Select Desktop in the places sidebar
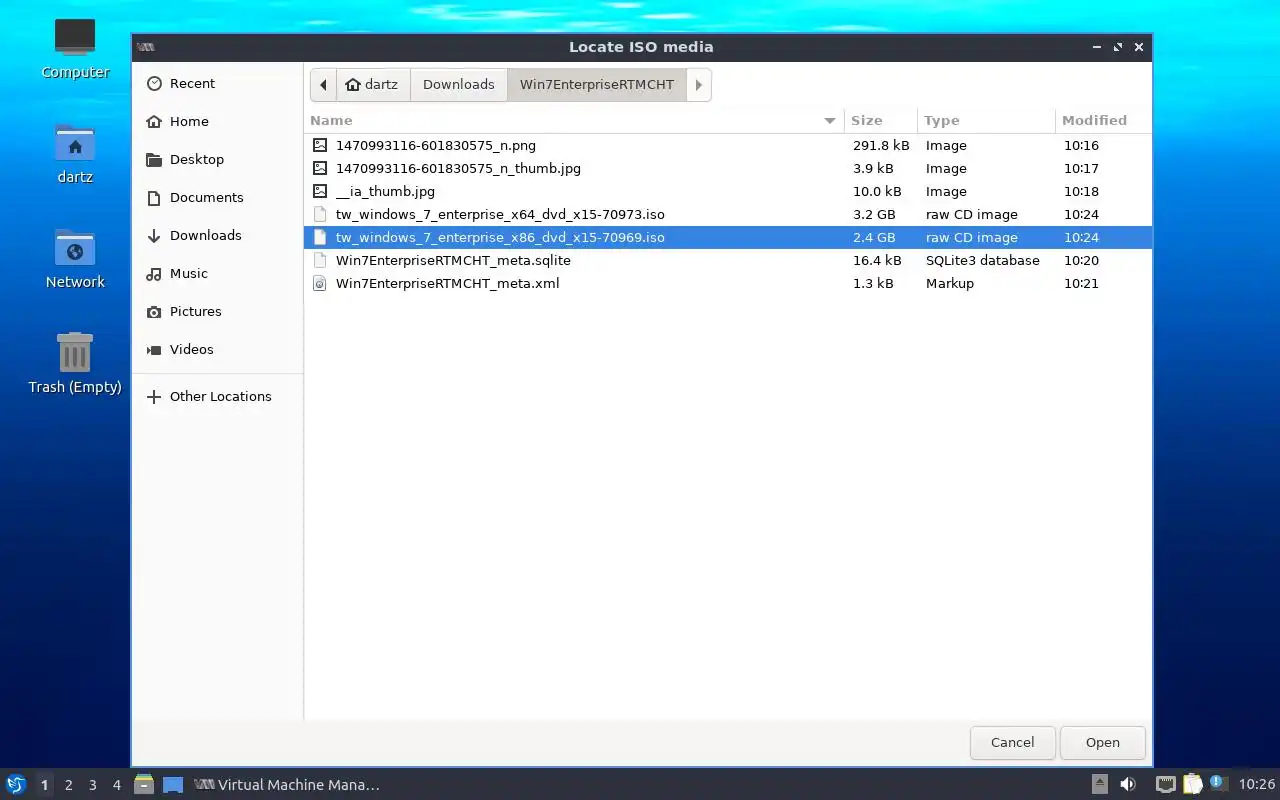This screenshot has height=800, width=1280. click(x=217, y=160)
